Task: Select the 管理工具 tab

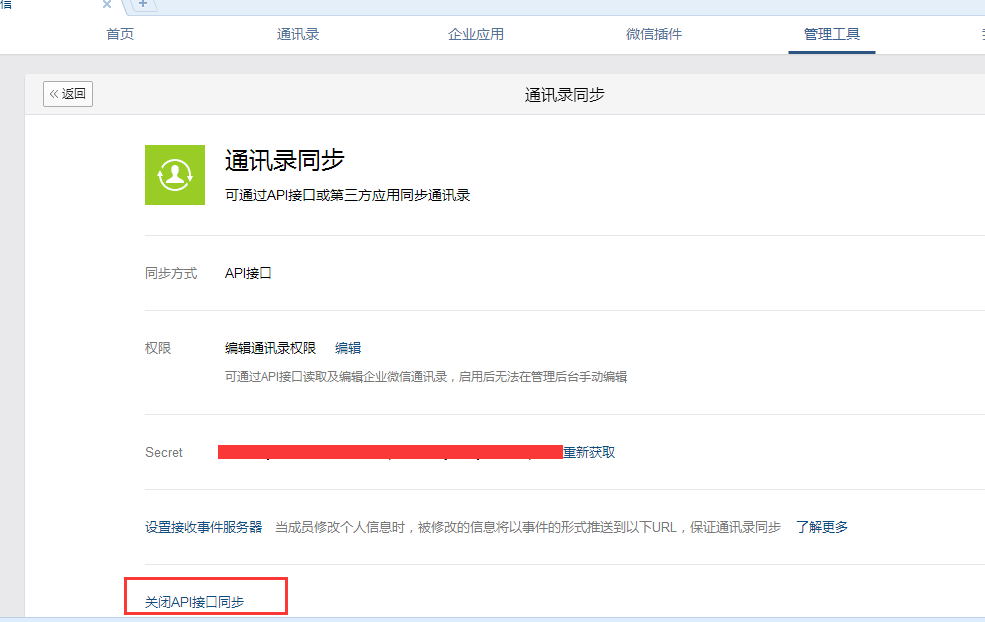Action: click(x=832, y=34)
